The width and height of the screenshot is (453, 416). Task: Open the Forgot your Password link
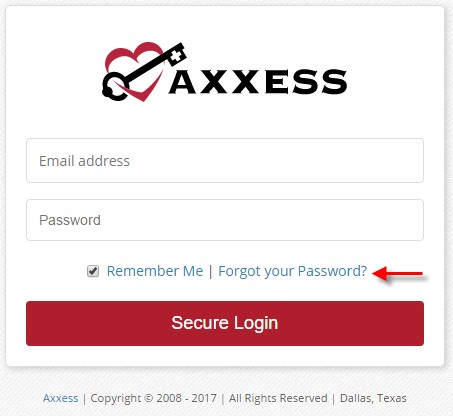[x=292, y=271]
